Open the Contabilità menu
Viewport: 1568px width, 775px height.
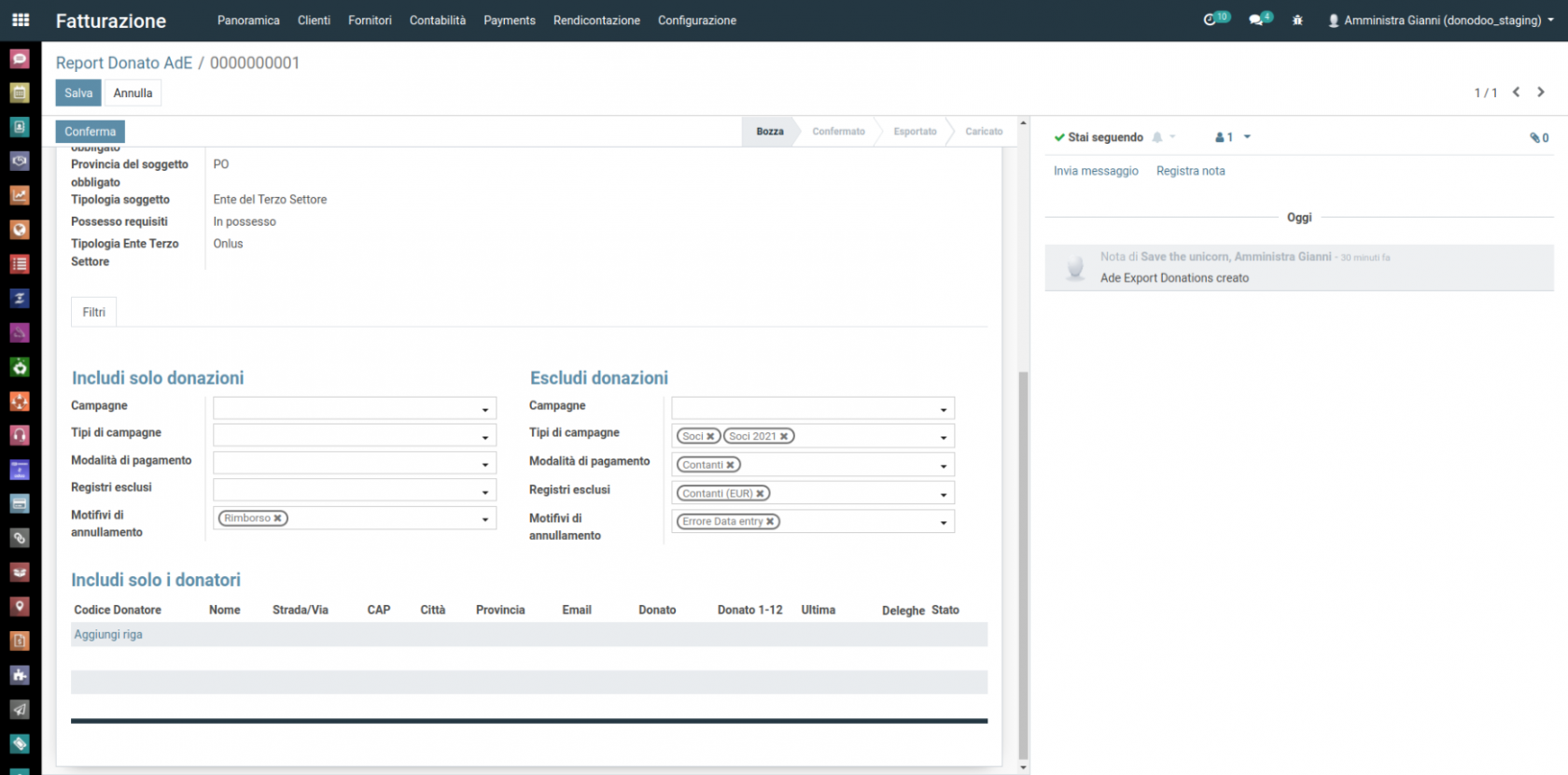[x=437, y=20]
